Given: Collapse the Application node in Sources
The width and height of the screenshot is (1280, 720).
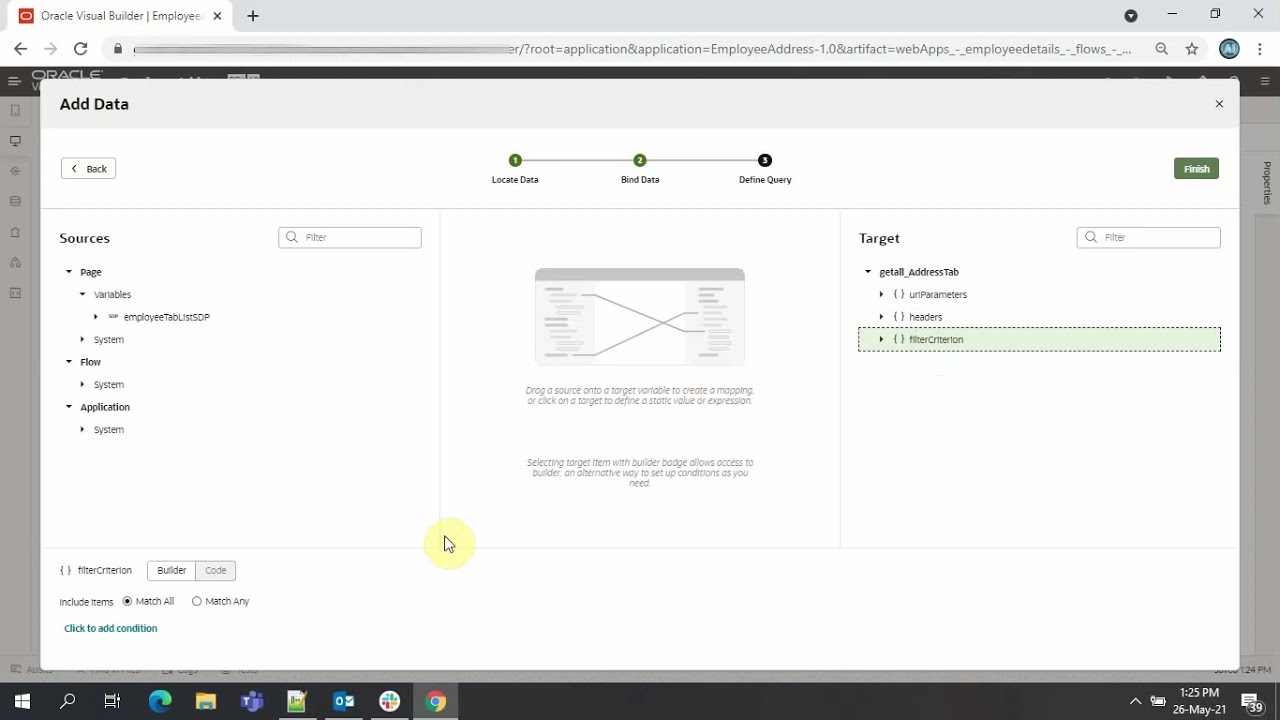Looking at the screenshot, I should coord(69,407).
